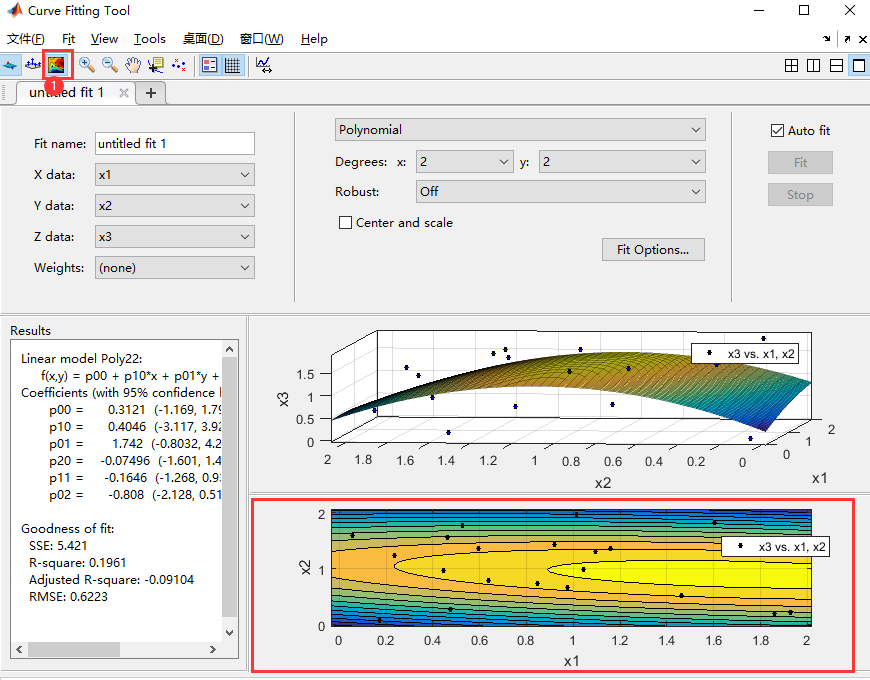This screenshot has width=870, height=680.
Task: Open the Tools menu
Action: (x=150, y=39)
